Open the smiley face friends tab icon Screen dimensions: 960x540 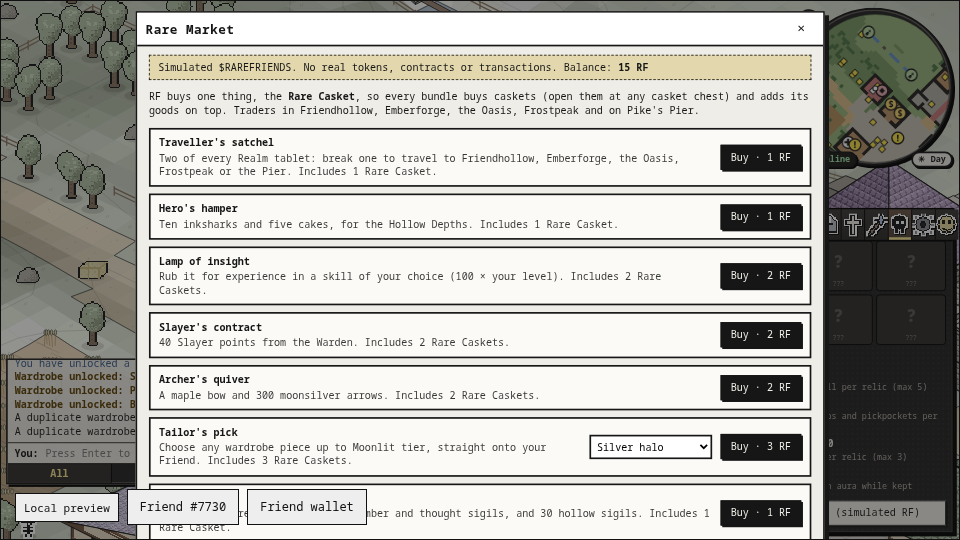(947, 225)
